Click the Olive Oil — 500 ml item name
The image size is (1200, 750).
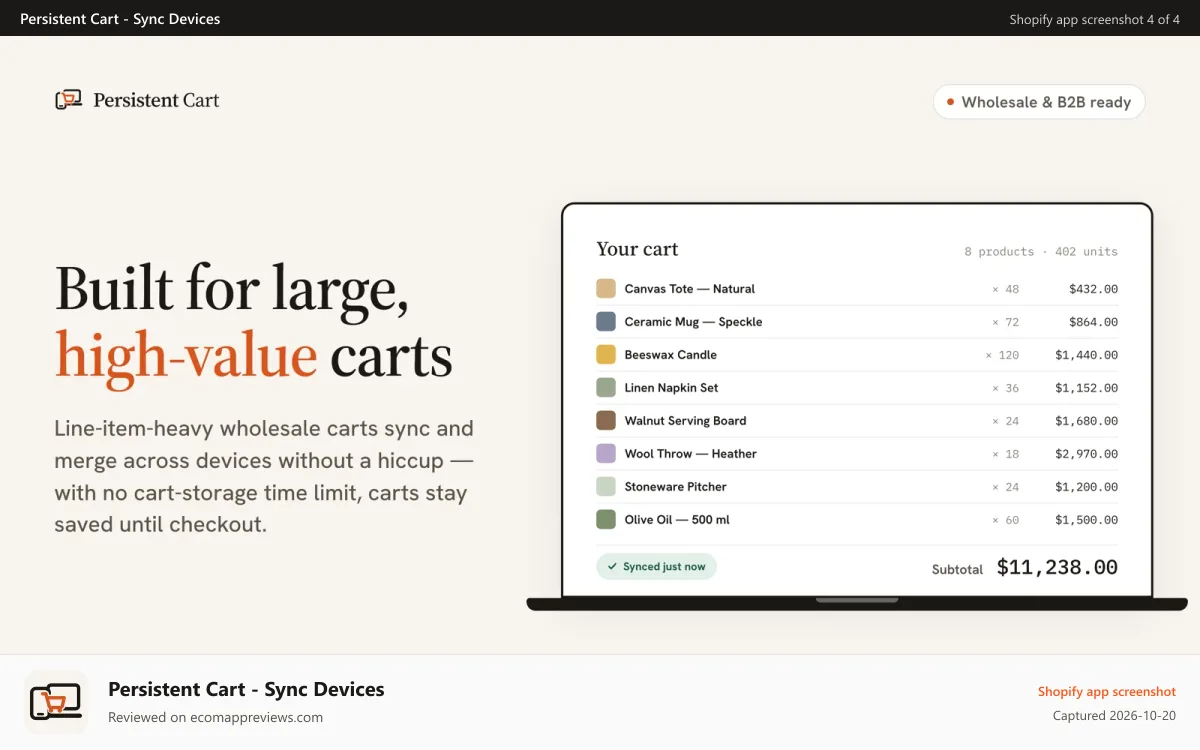677,520
